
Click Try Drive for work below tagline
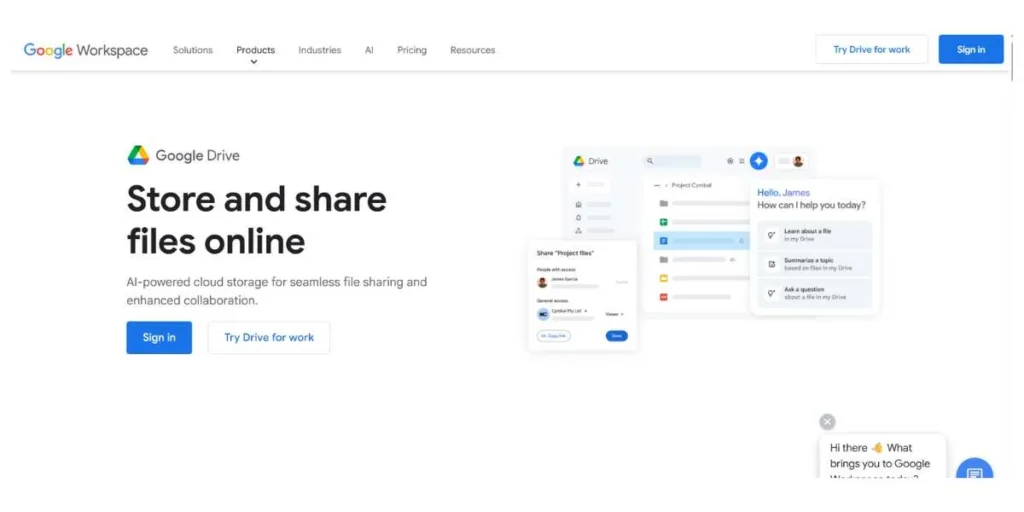[x=269, y=338]
